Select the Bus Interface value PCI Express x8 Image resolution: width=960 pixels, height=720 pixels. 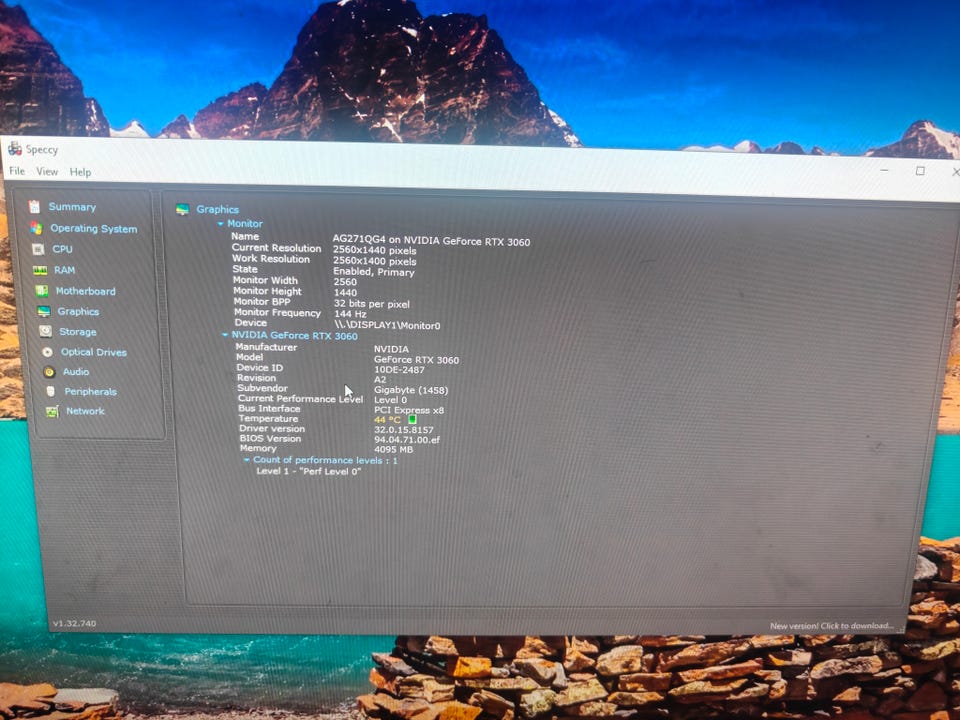click(409, 410)
